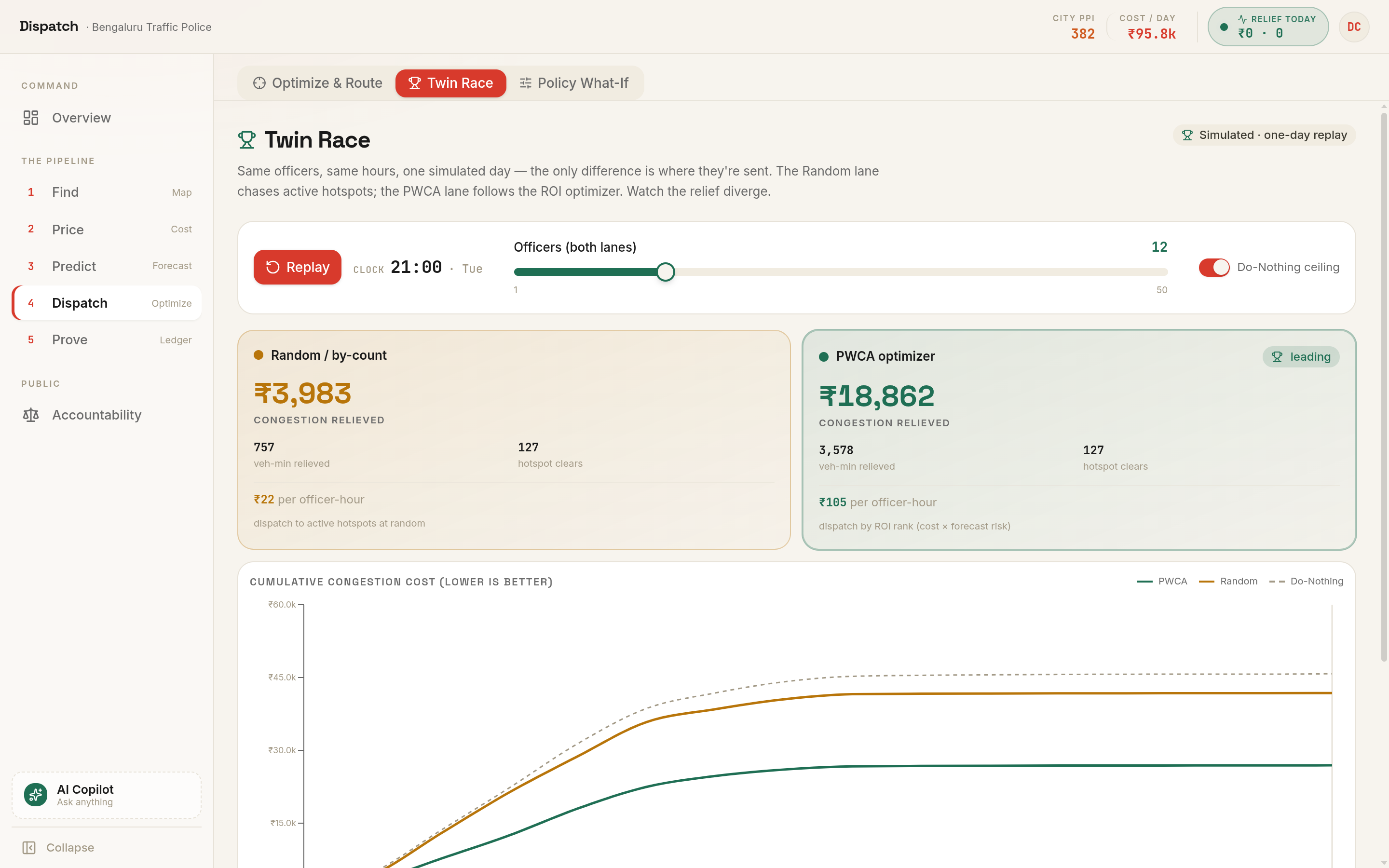Open the DC user avatar
The height and width of the screenshot is (868, 1389).
pyautogui.click(x=1353, y=27)
